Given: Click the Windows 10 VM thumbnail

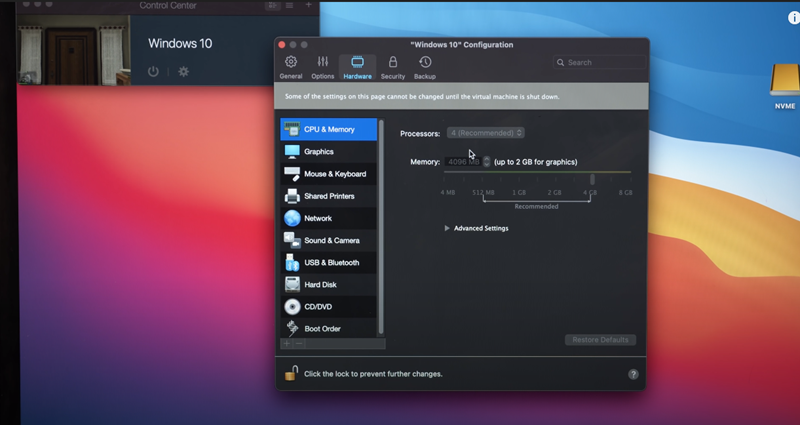Looking at the screenshot, I should [x=74, y=49].
